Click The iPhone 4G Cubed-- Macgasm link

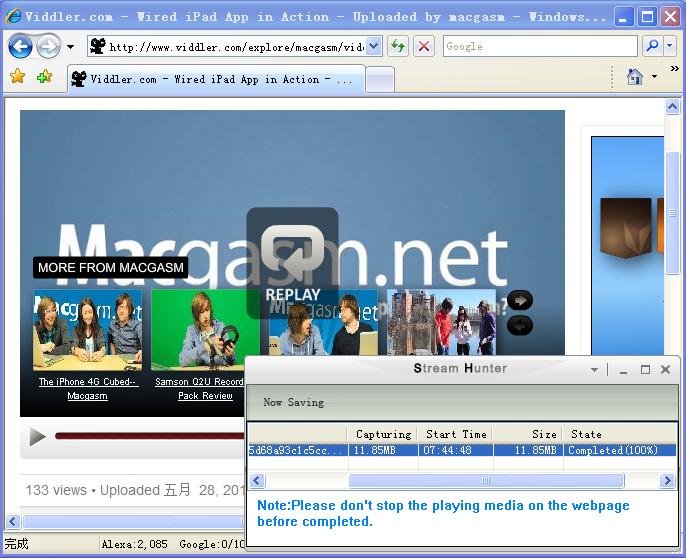coord(88,389)
